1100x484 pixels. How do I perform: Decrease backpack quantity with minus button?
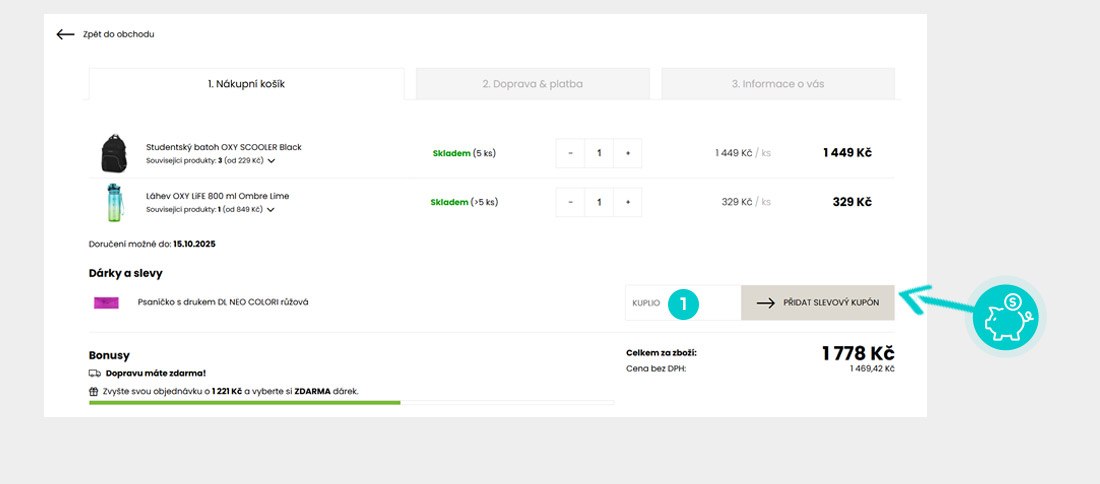click(x=570, y=153)
